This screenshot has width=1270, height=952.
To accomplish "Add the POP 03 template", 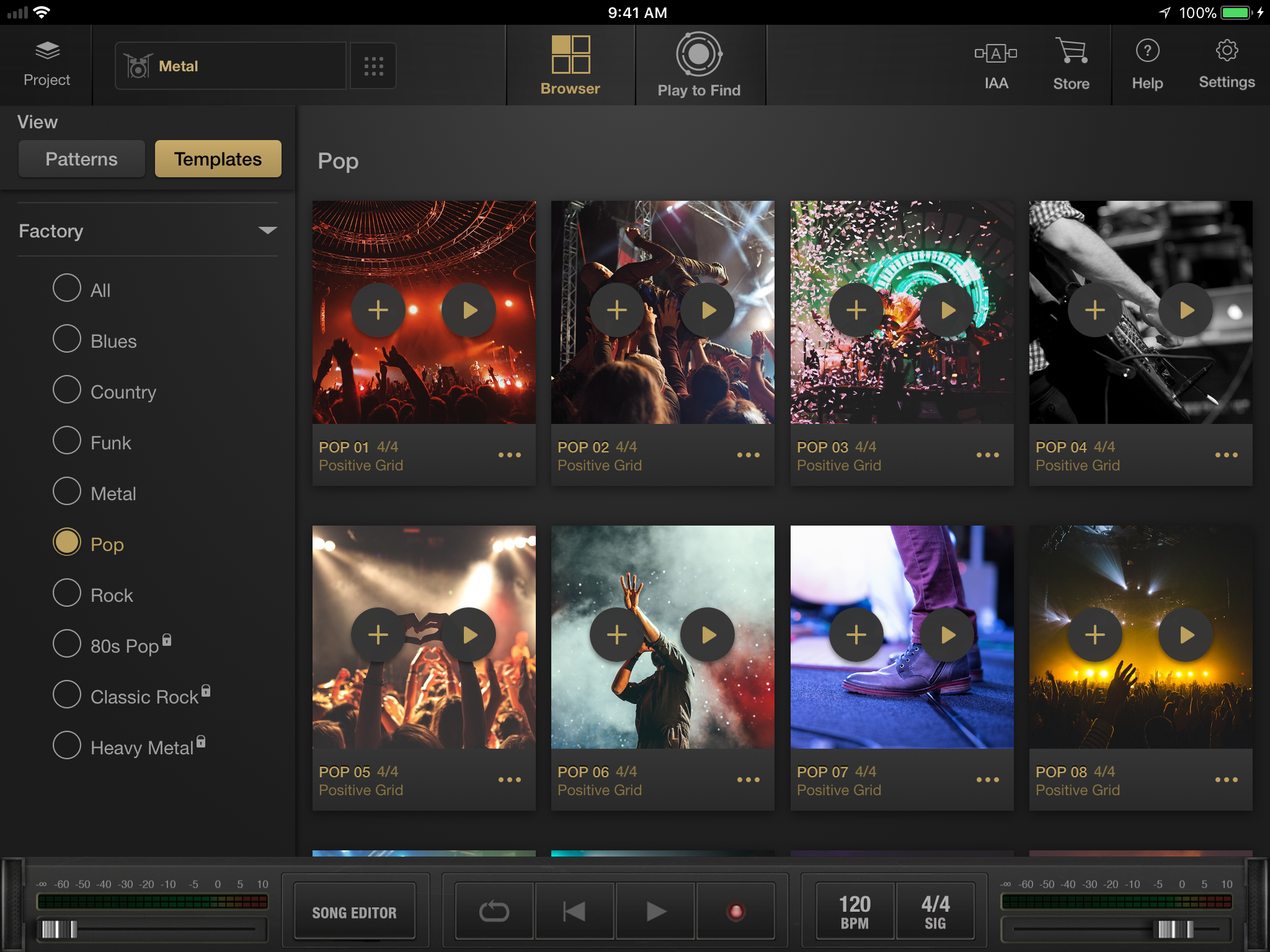I will (x=856, y=310).
